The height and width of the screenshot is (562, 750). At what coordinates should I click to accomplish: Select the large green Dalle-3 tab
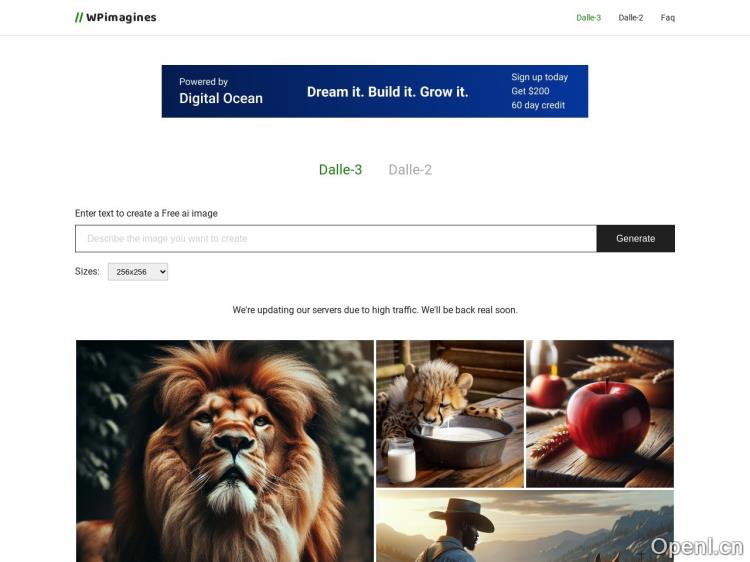pyautogui.click(x=341, y=170)
